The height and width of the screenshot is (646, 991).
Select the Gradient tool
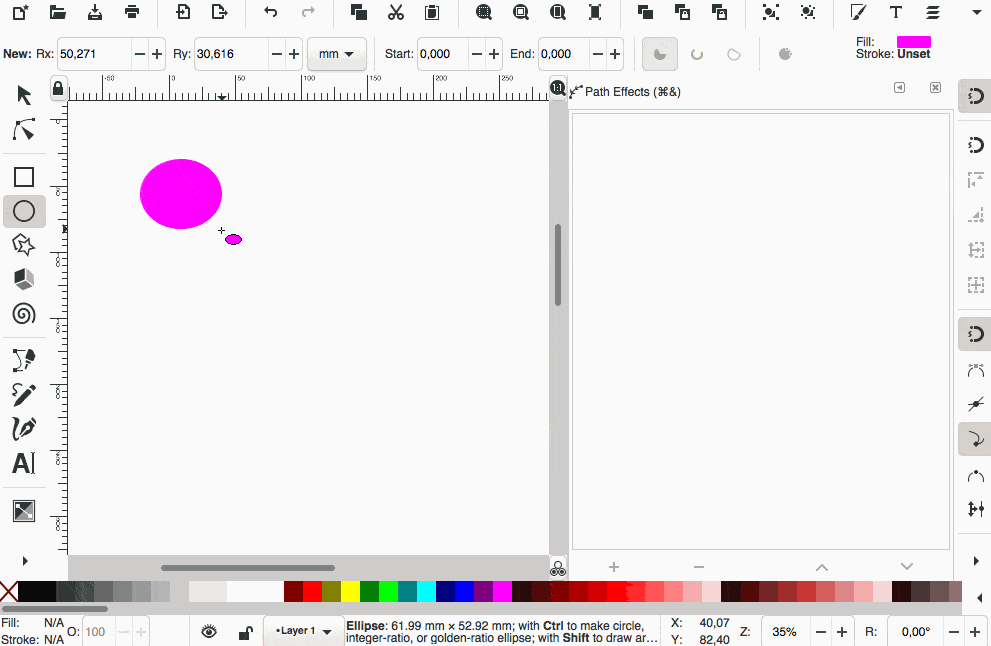(24, 511)
